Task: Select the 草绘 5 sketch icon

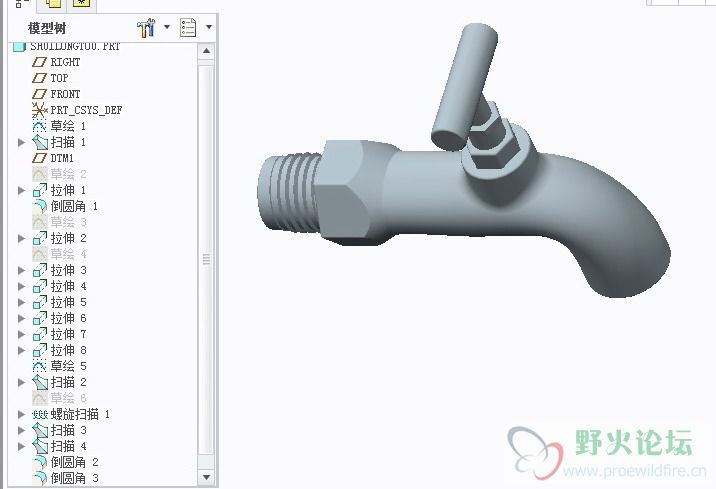Action: tap(39, 366)
